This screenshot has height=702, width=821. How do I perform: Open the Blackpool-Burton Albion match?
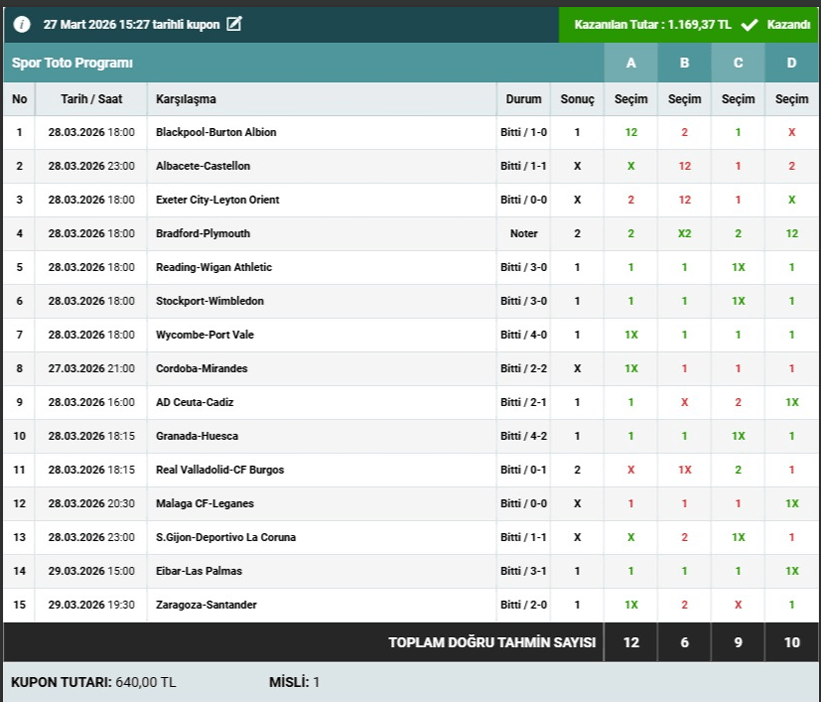[x=216, y=132]
